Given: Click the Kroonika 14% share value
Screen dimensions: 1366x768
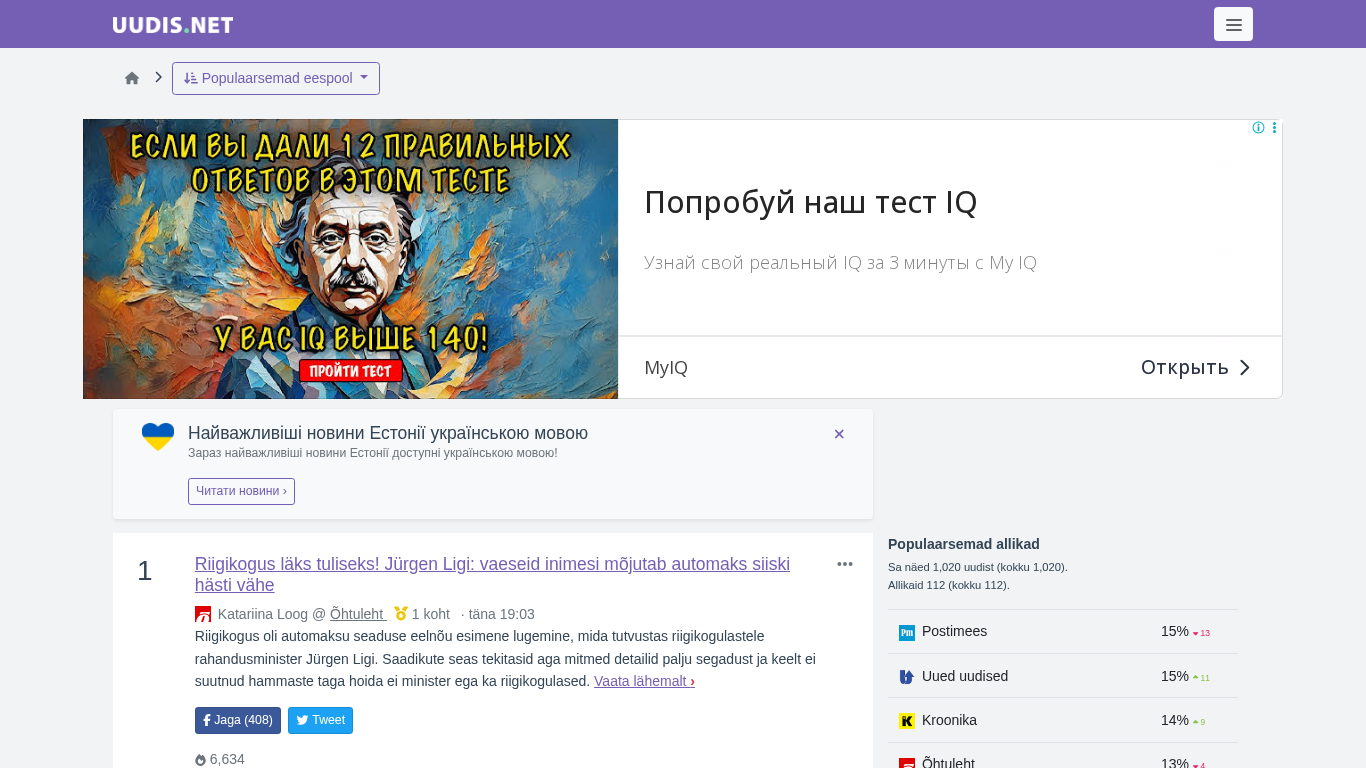Looking at the screenshot, I should click(1175, 720).
